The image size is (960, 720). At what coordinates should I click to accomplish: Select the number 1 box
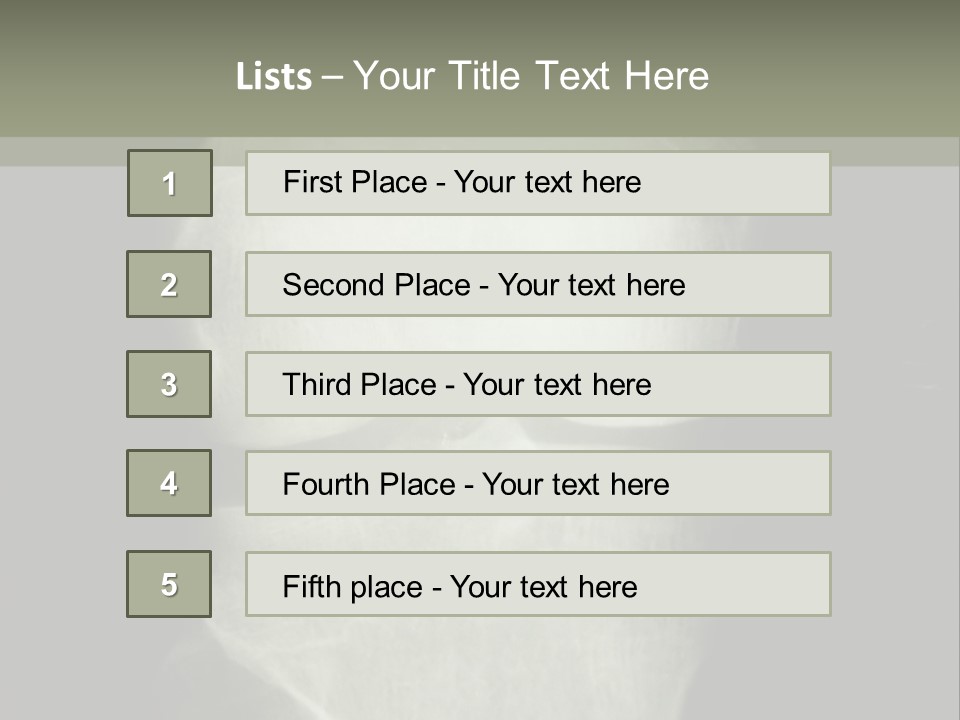click(x=170, y=183)
